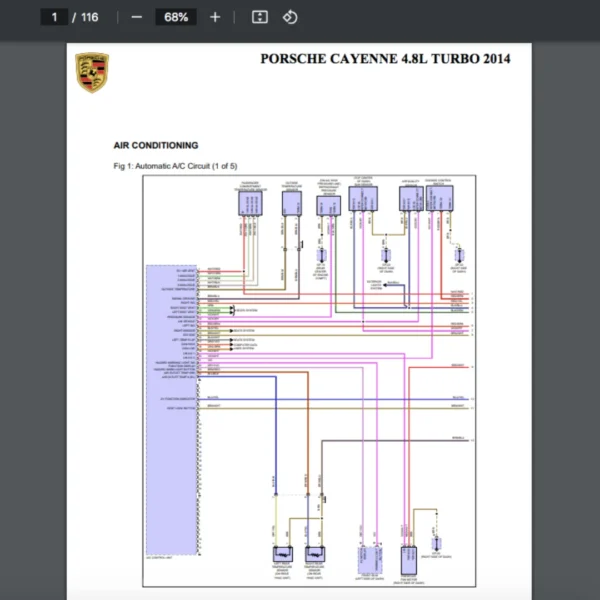Click the zoom out minus button
Viewport: 600px width, 600px height.
pos(136,17)
